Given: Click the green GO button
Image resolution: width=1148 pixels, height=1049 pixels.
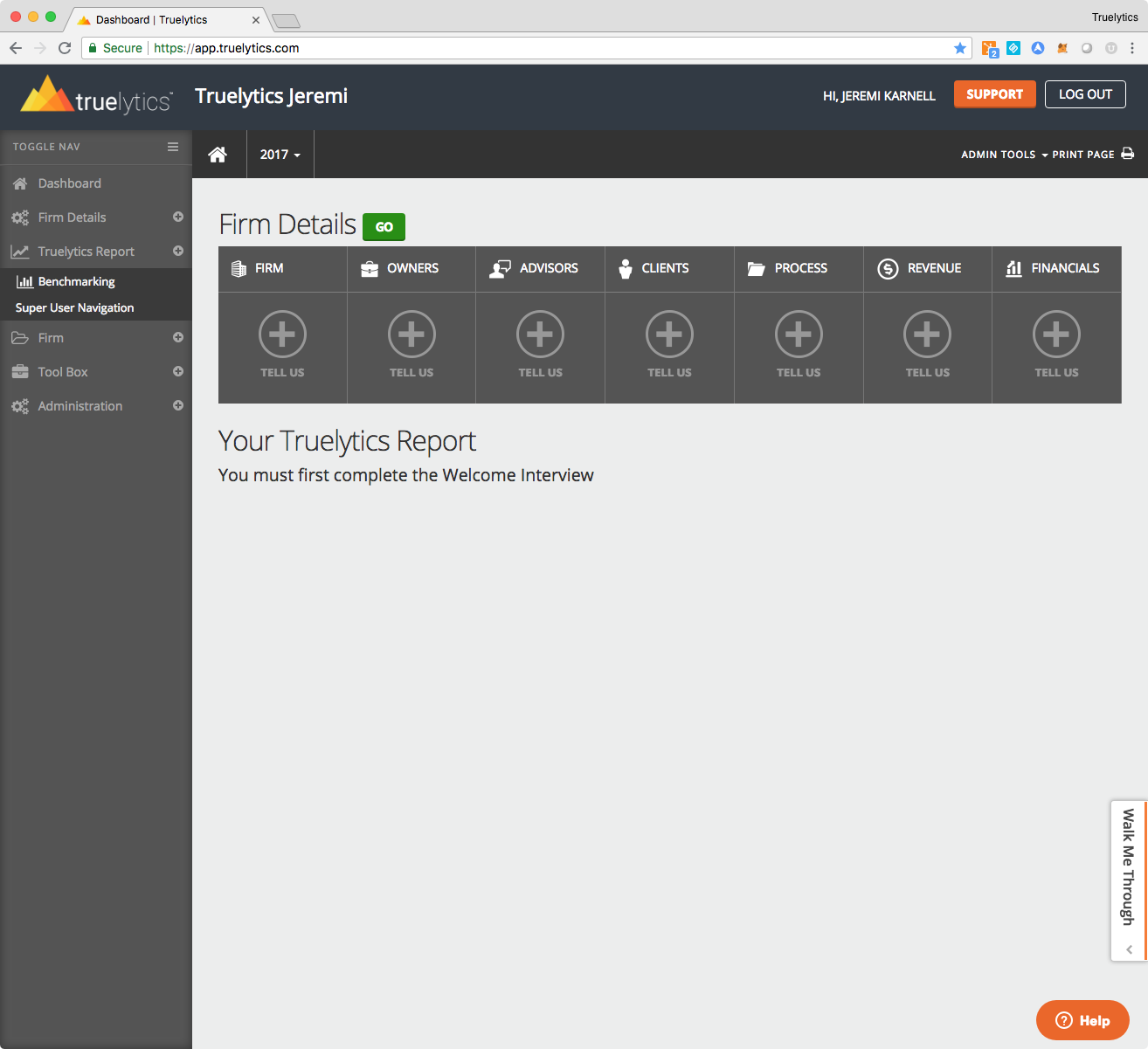Looking at the screenshot, I should (384, 227).
